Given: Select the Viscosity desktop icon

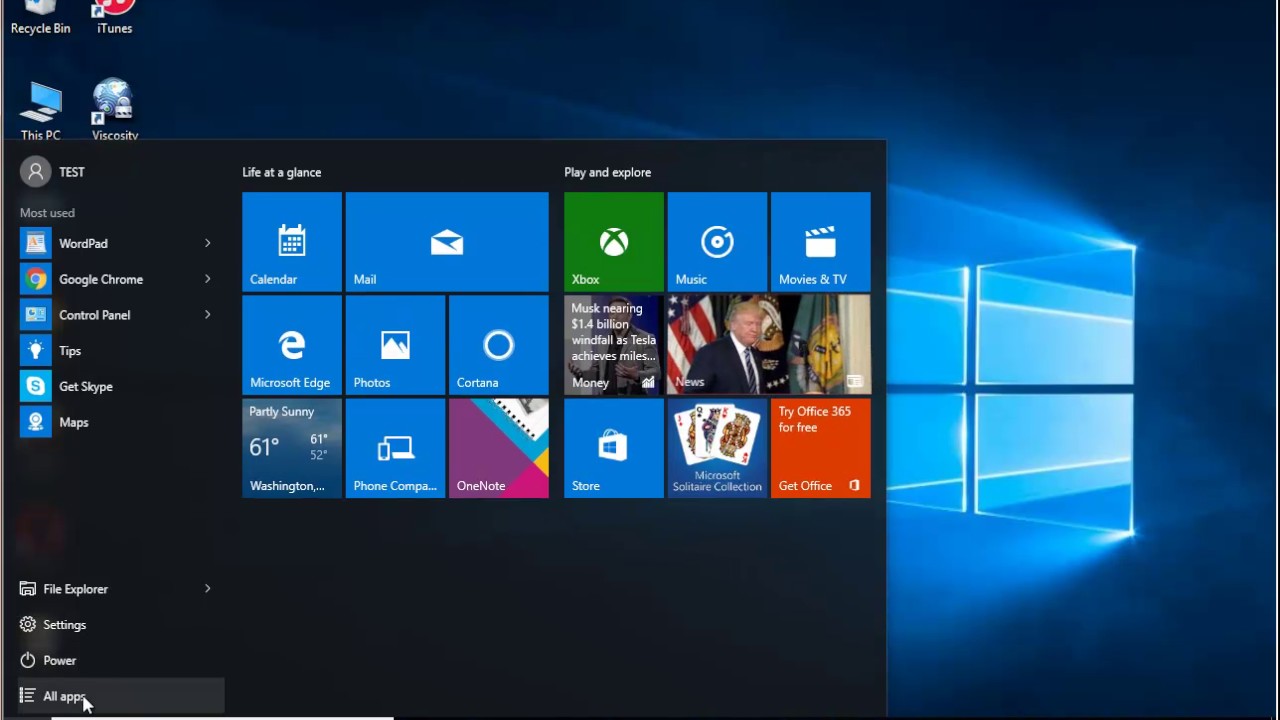Looking at the screenshot, I should coord(114,110).
